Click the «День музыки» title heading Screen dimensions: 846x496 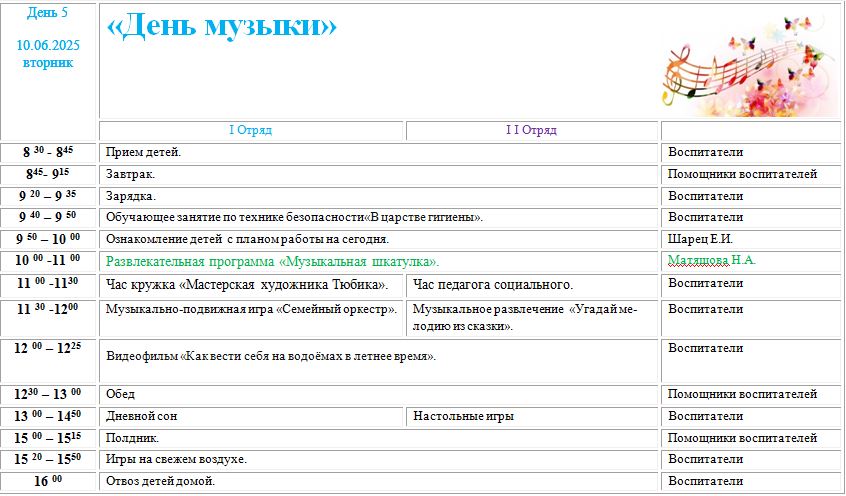[221, 27]
